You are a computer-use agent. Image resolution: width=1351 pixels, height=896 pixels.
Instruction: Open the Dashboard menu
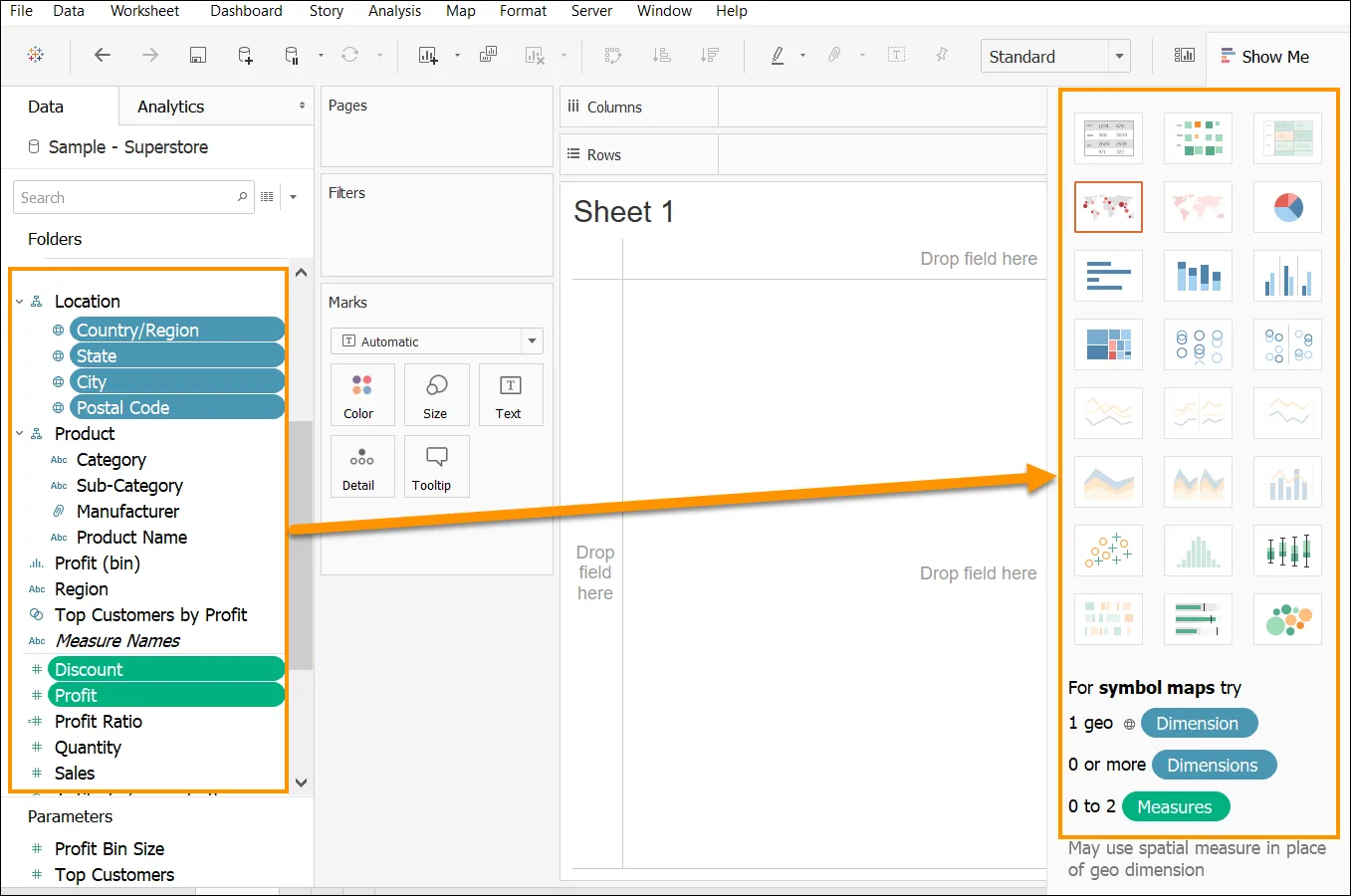pyautogui.click(x=246, y=11)
